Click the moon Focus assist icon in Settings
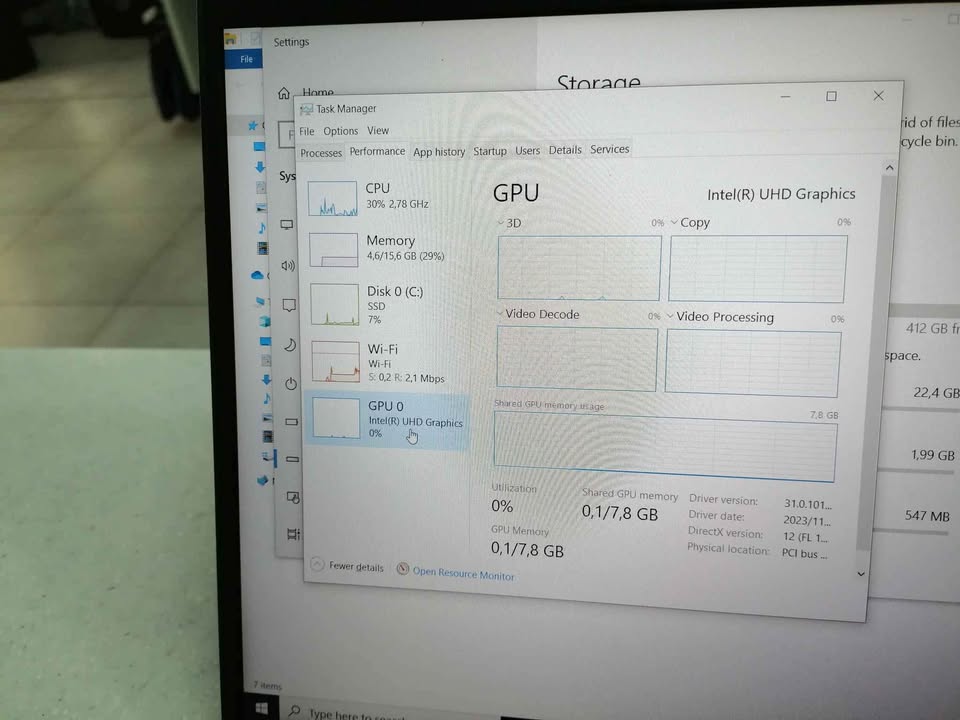The width and height of the screenshot is (960, 720). [290, 344]
